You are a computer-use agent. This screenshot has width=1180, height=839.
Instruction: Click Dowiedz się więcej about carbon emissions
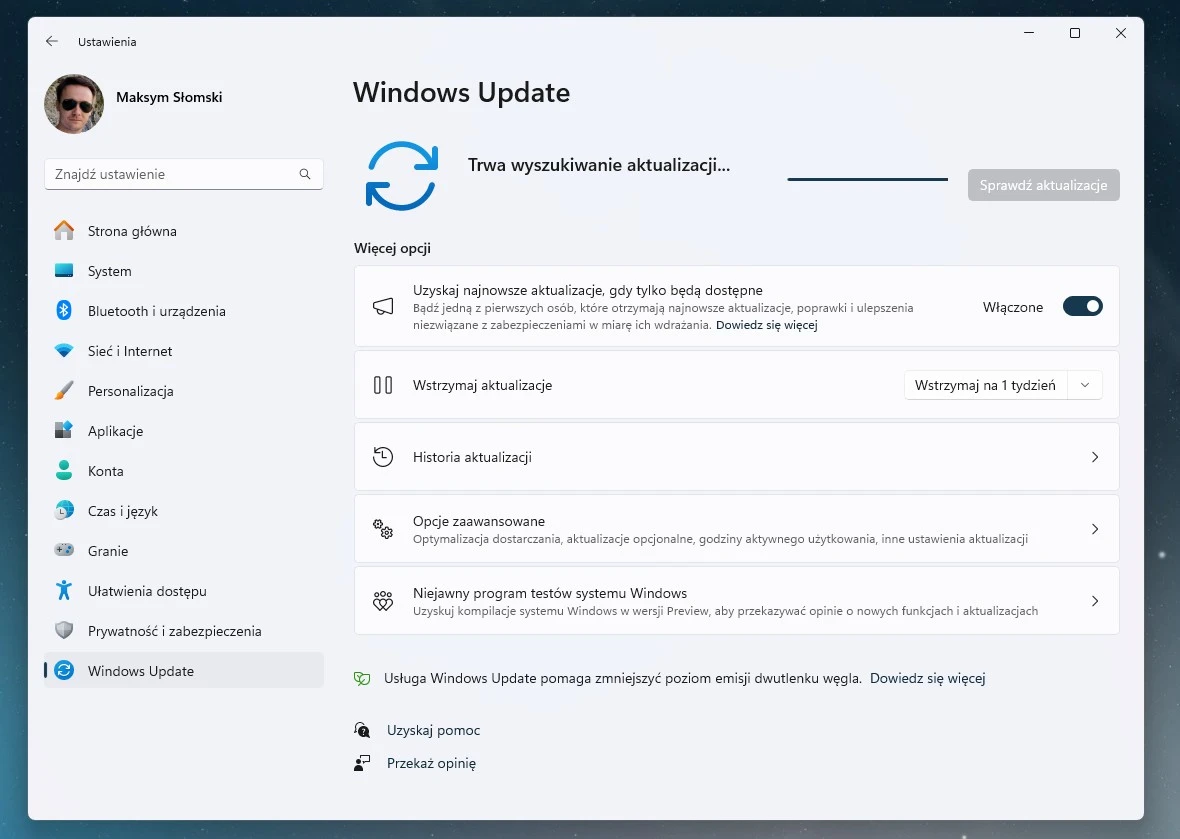click(x=927, y=678)
